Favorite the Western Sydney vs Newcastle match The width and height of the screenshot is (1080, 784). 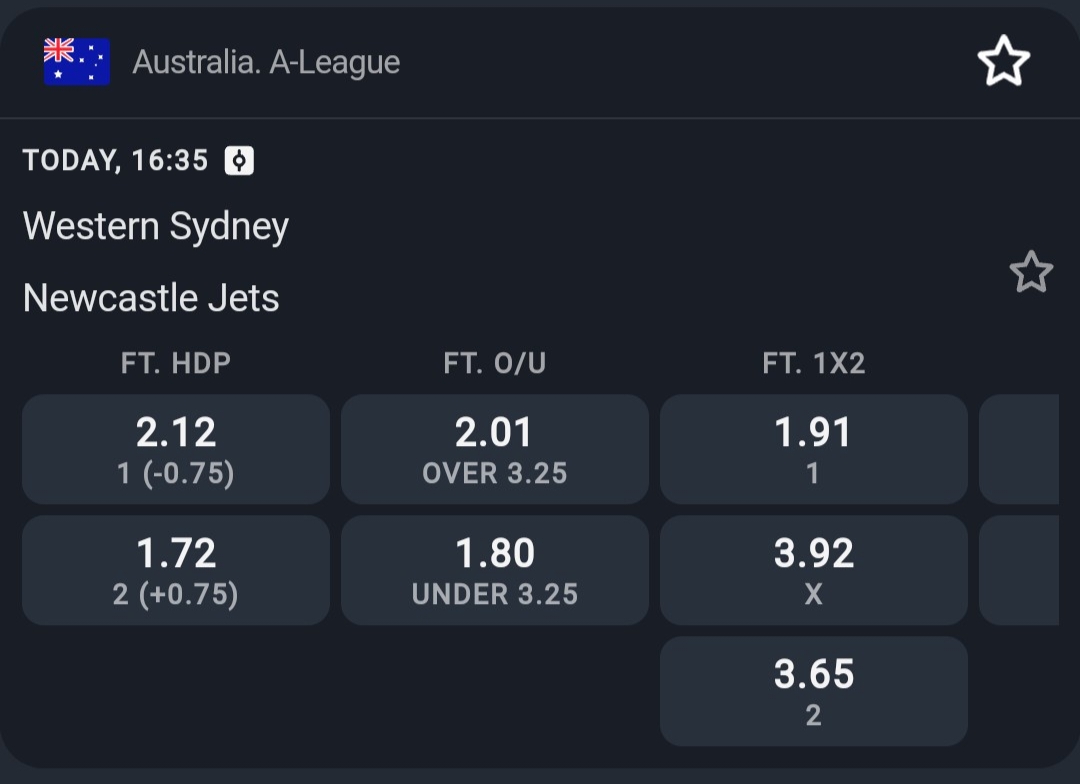(x=1030, y=272)
